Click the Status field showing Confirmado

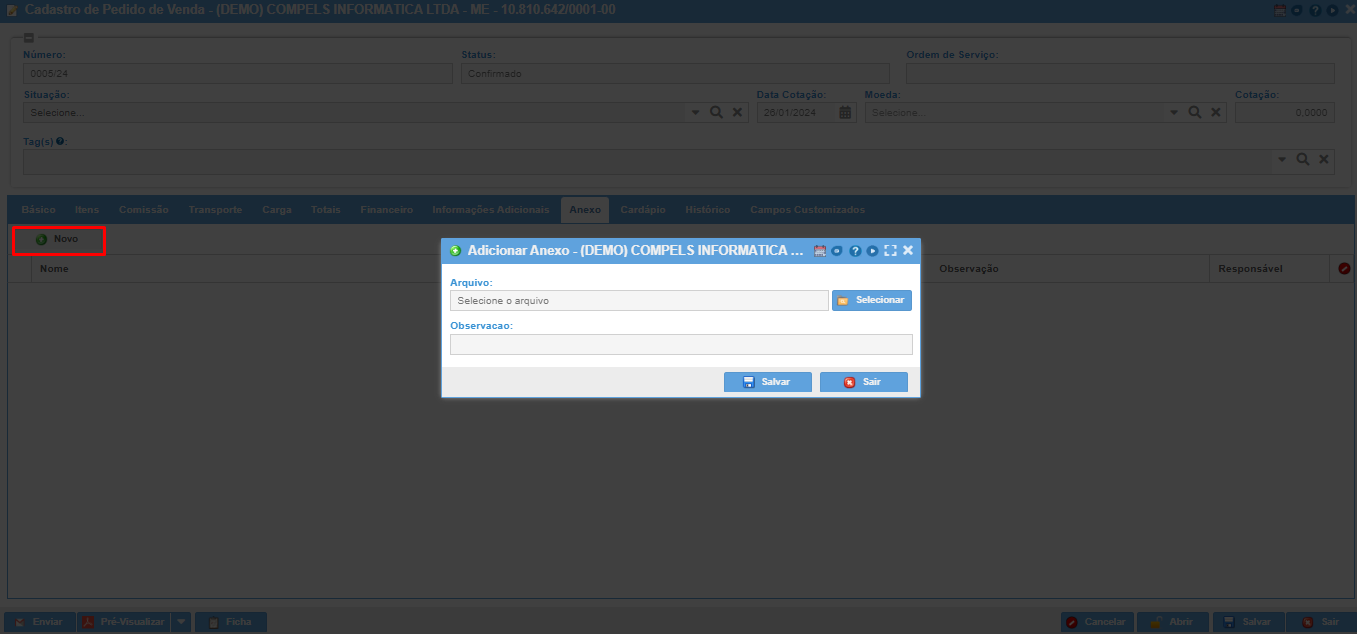pyautogui.click(x=675, y=73)
